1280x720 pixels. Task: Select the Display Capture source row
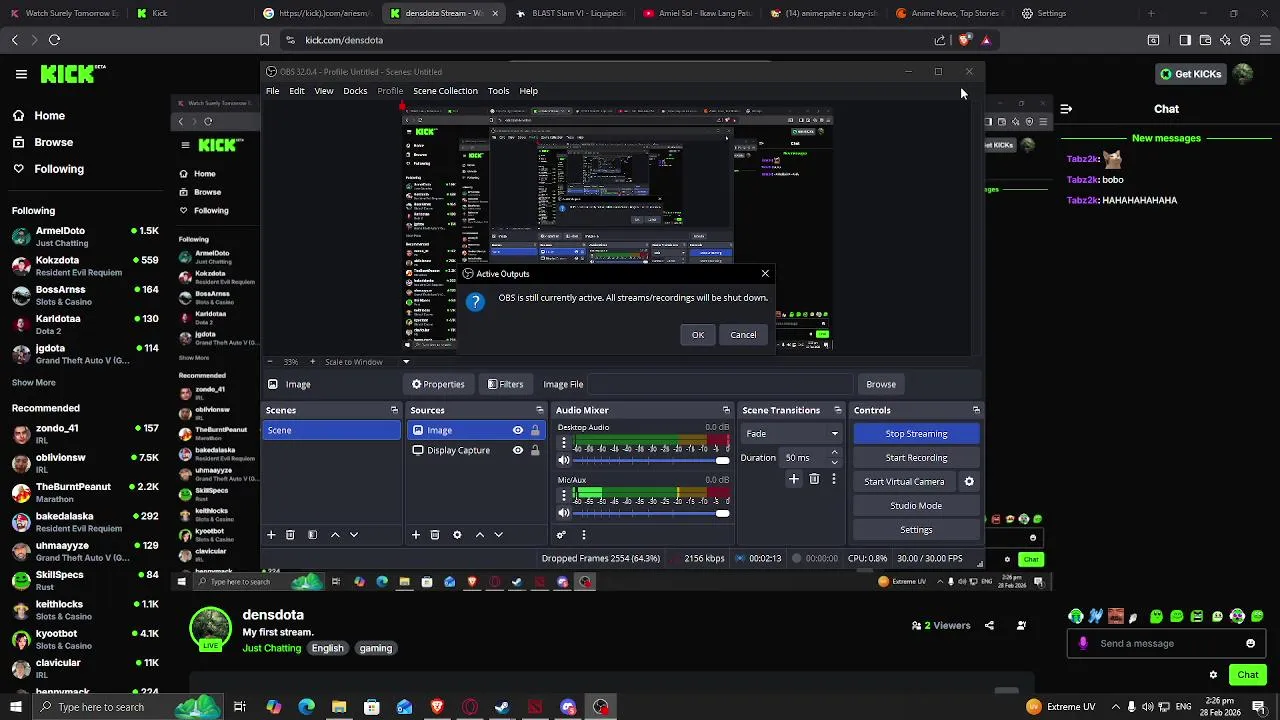475,450
